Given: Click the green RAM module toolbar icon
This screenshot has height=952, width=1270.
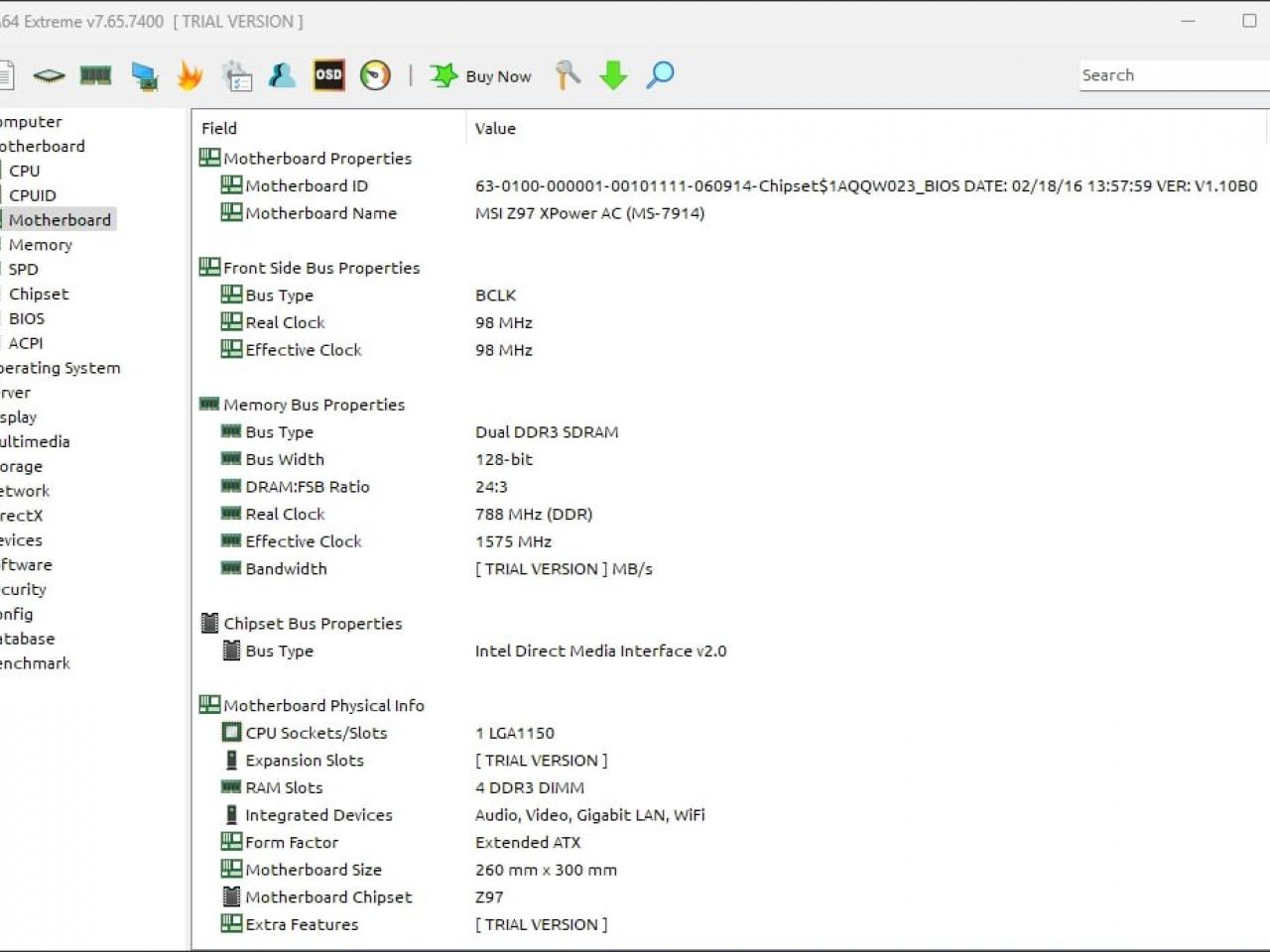Looking at the screenshot, I should tap(95, 75).
